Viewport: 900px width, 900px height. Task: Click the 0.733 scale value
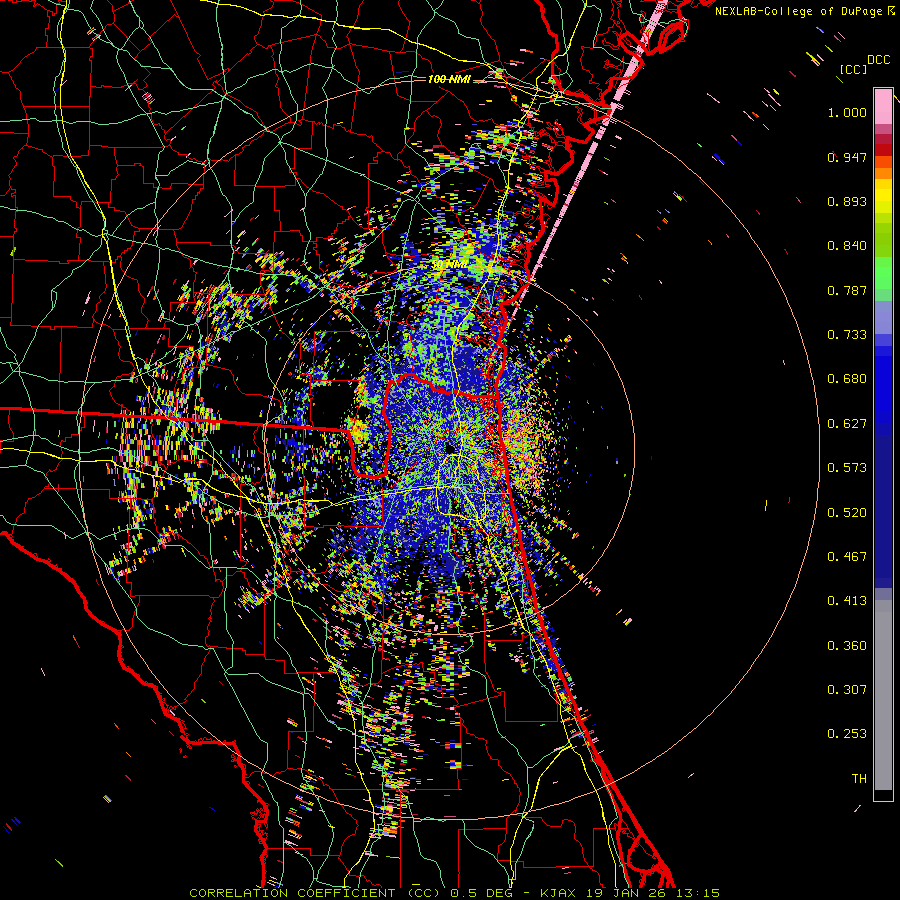click(x=847, y=335)
